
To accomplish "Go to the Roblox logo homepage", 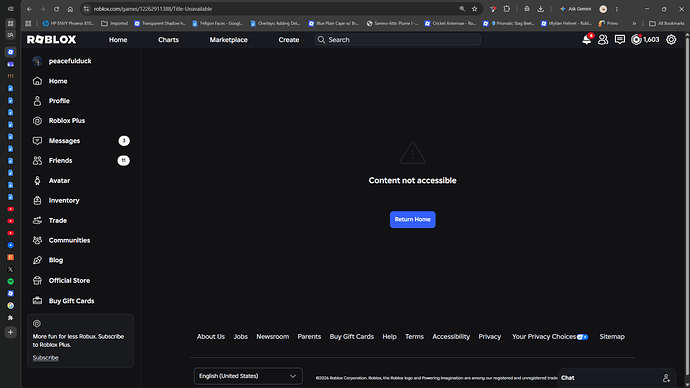I will click(x=51, y=40).
